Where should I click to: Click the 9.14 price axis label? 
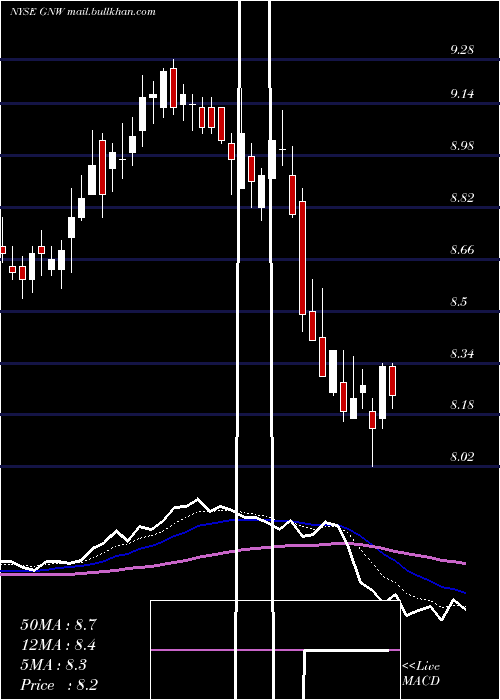point(461,94)
